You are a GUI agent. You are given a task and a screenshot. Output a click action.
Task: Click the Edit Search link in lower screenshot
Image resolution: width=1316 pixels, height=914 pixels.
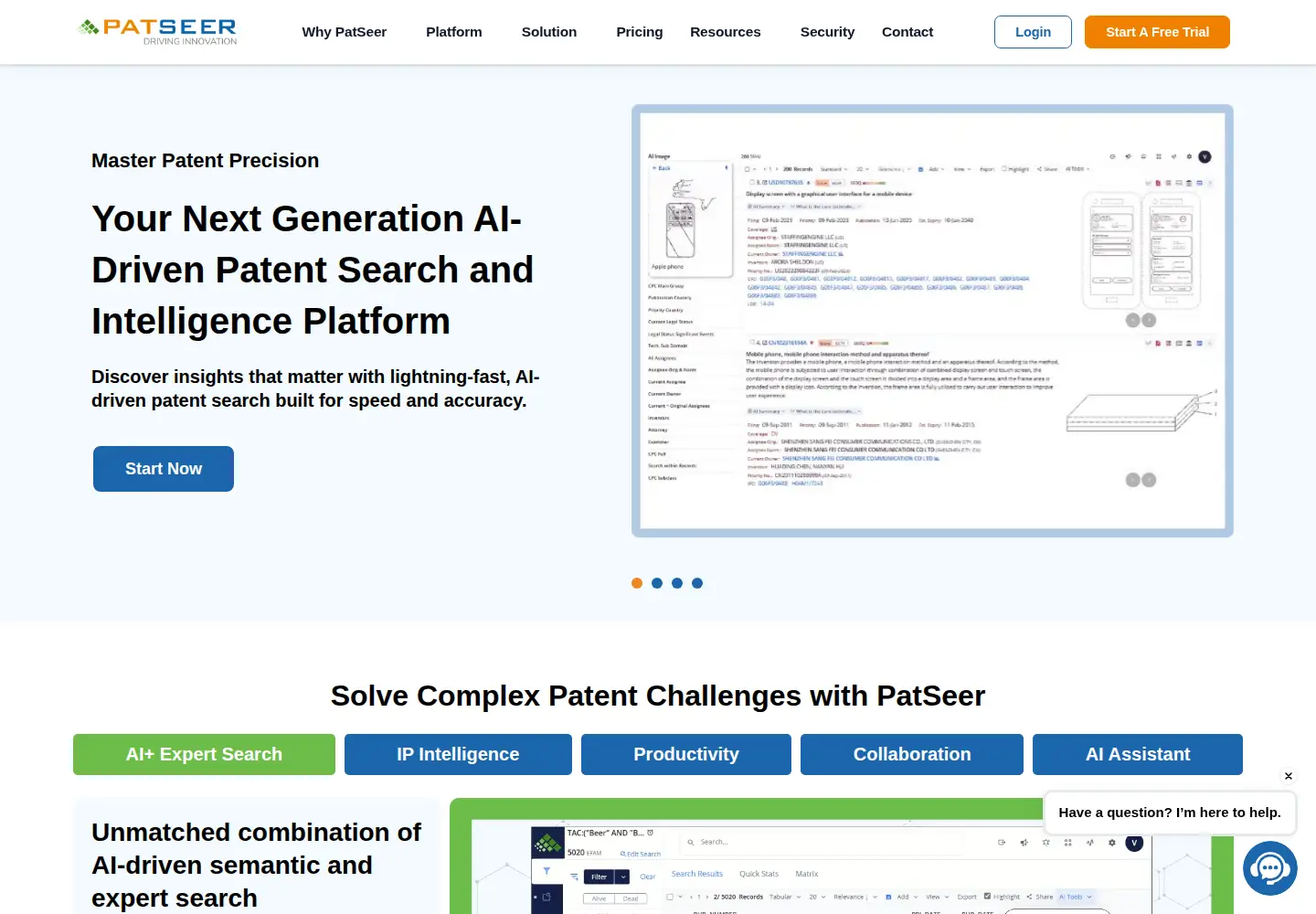click(x=641, y=854)
